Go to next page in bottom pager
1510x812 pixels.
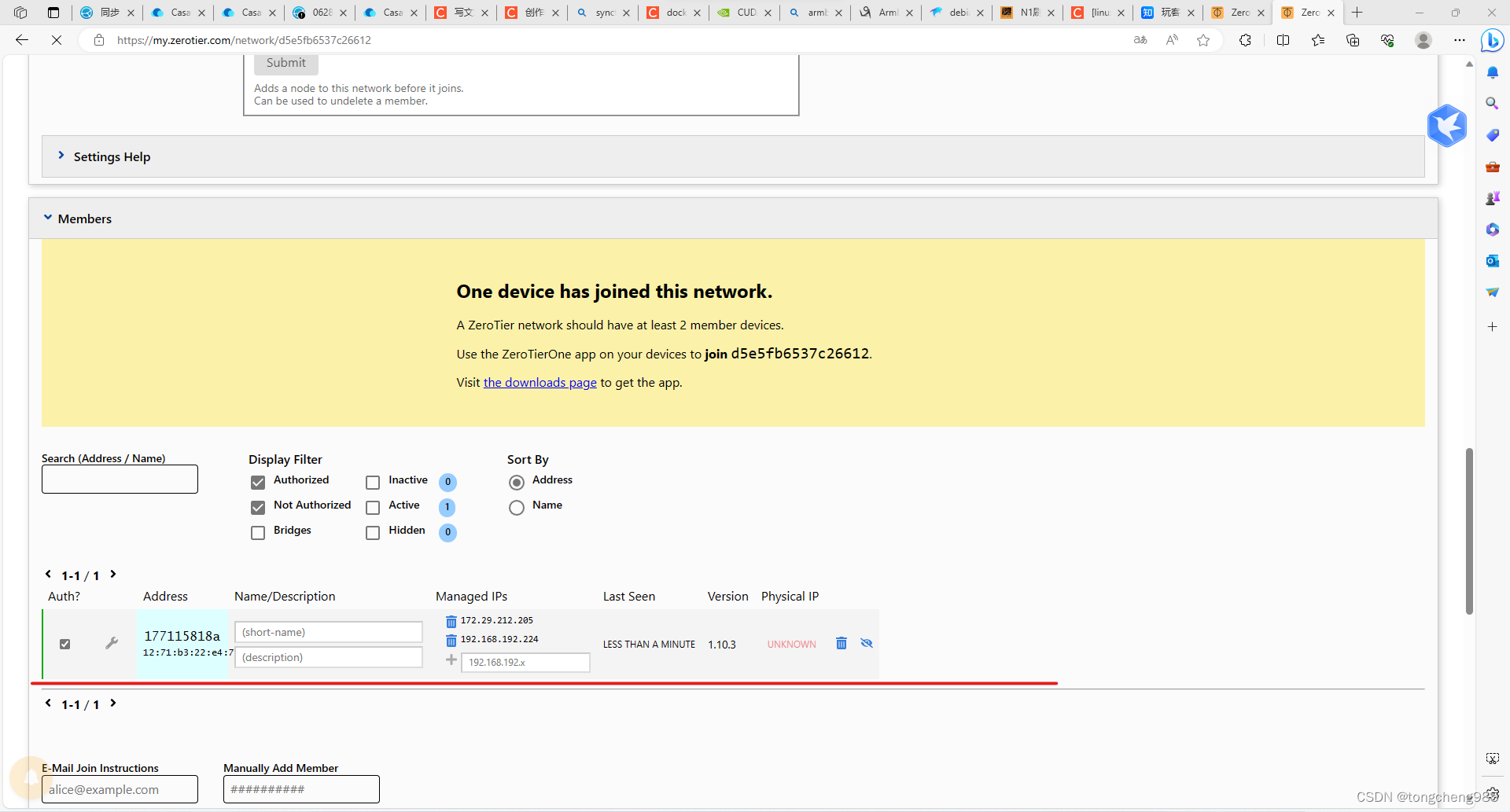113,704
